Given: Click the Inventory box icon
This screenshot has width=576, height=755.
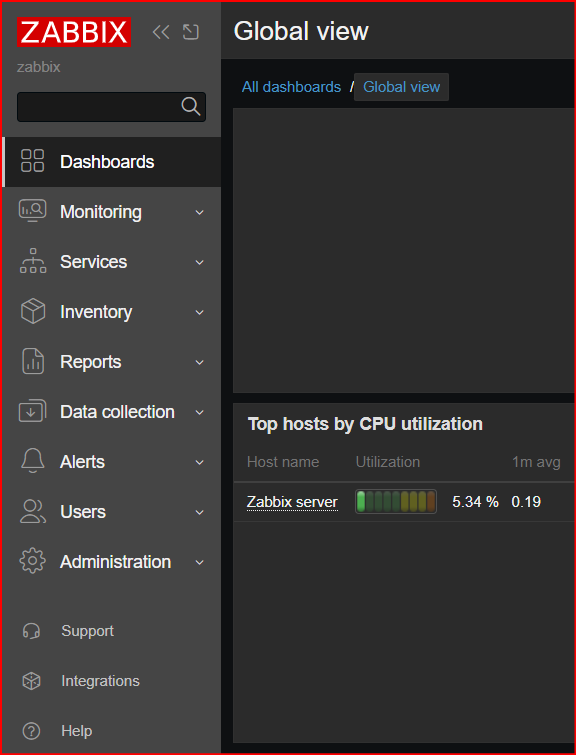Looking at the screenshot, I should (33, 311).
